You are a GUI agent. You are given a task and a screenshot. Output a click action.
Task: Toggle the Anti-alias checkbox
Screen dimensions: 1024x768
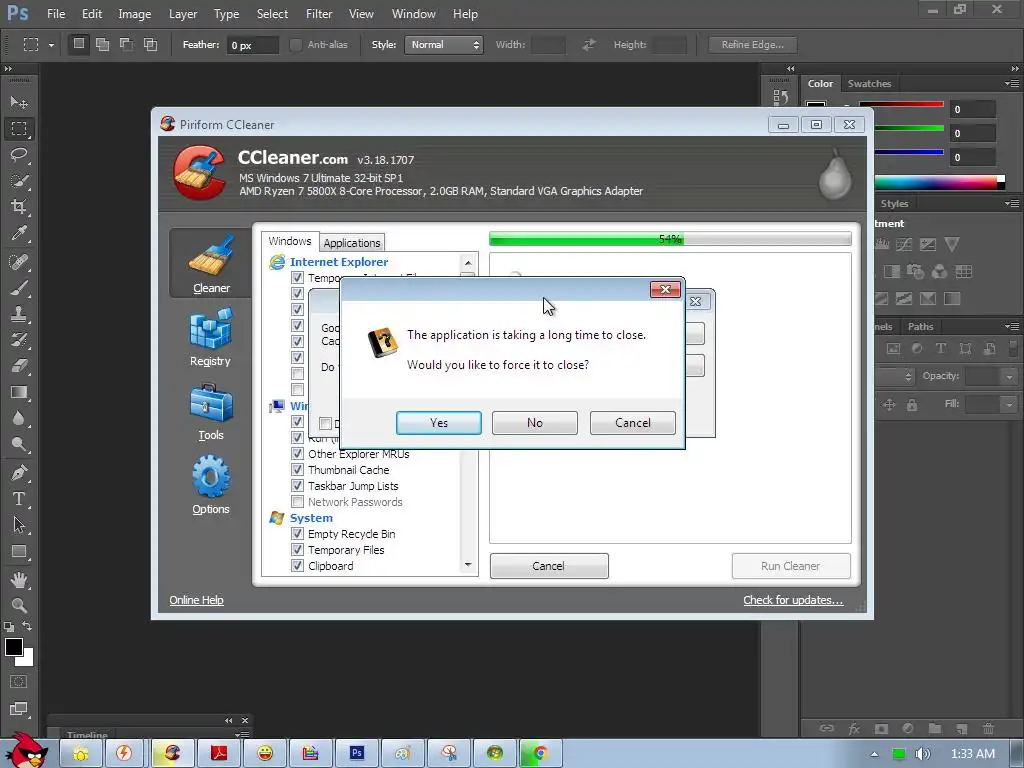click(x=296, y=44)
